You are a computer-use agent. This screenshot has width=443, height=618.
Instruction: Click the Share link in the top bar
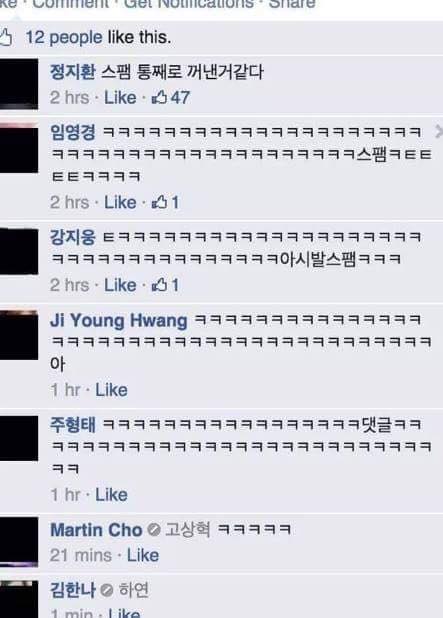292,4
